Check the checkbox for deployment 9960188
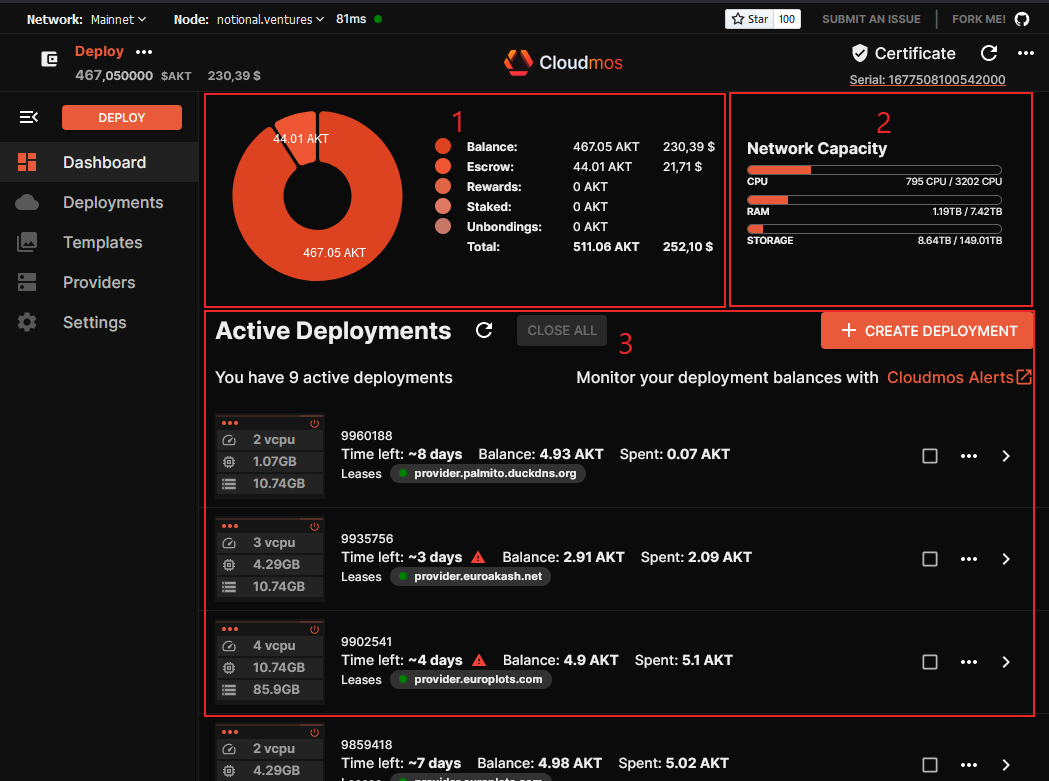Screen dimensions: 1049x781 pos(930,456)
